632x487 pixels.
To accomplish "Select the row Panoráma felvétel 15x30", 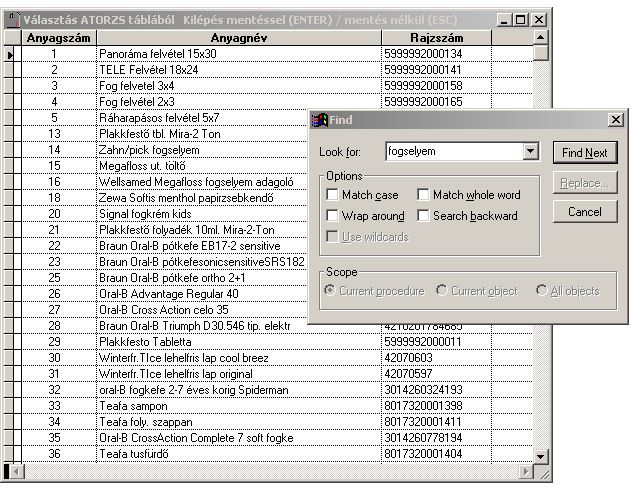I will 239,54.
